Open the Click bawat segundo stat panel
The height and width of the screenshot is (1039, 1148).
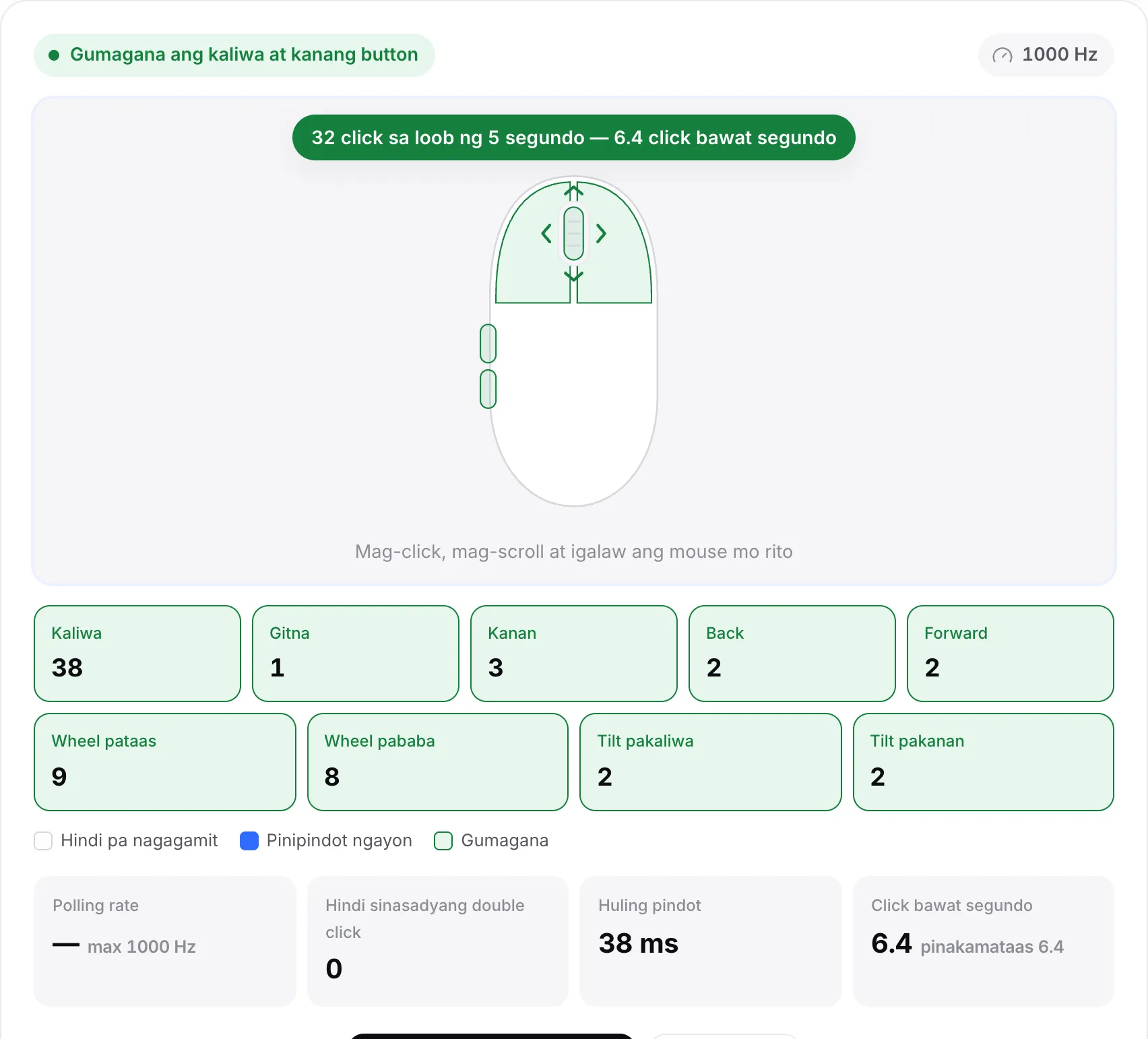tap(984, 941)
